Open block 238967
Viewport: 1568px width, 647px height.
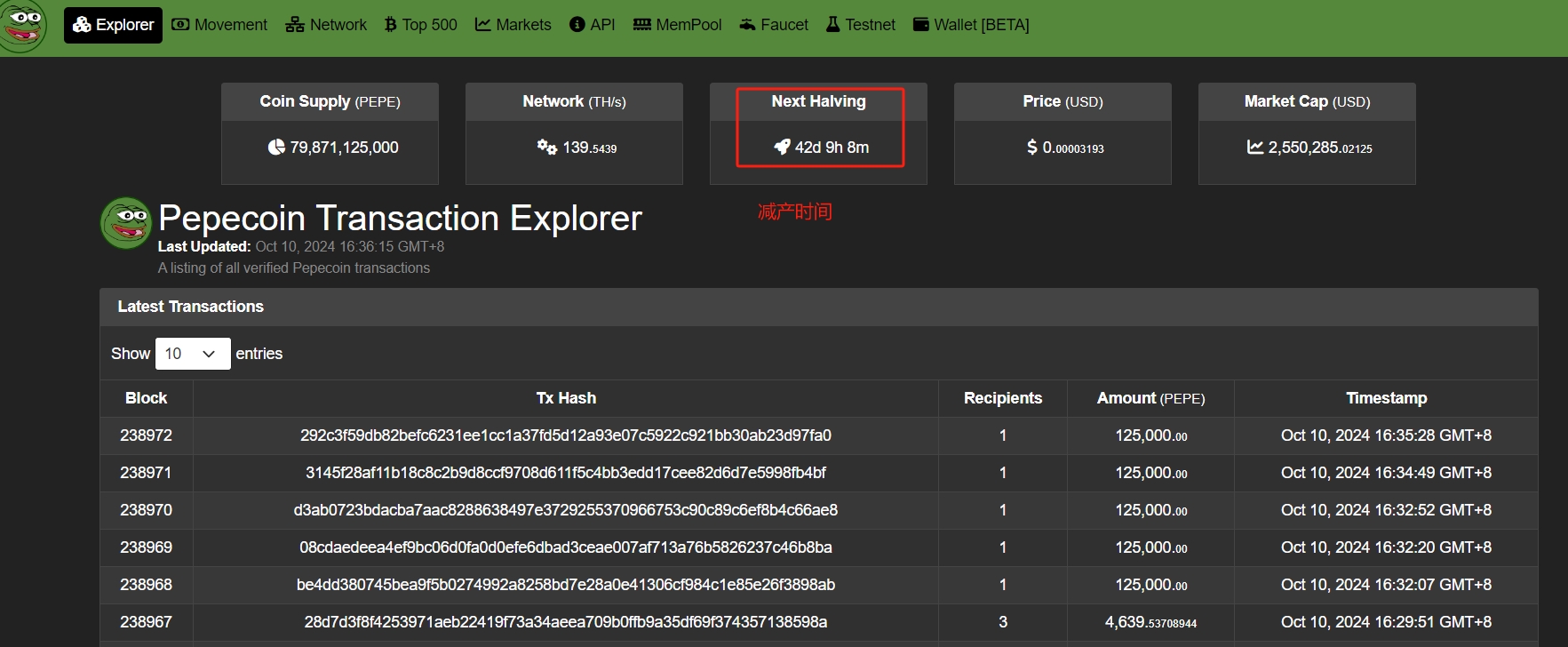tap(147, 622)
